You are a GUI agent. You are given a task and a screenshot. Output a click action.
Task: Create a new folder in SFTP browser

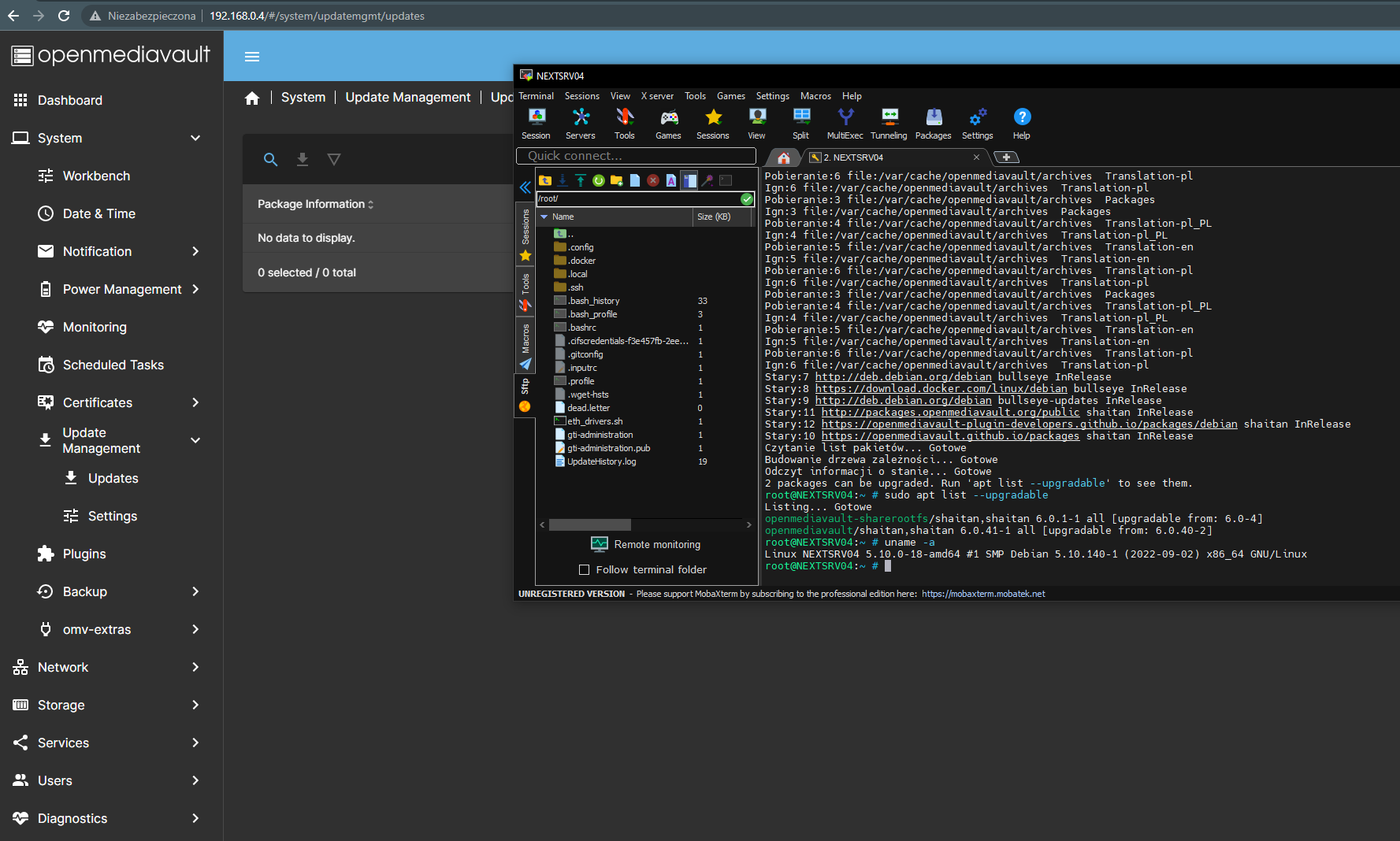(x=617, y=180)
